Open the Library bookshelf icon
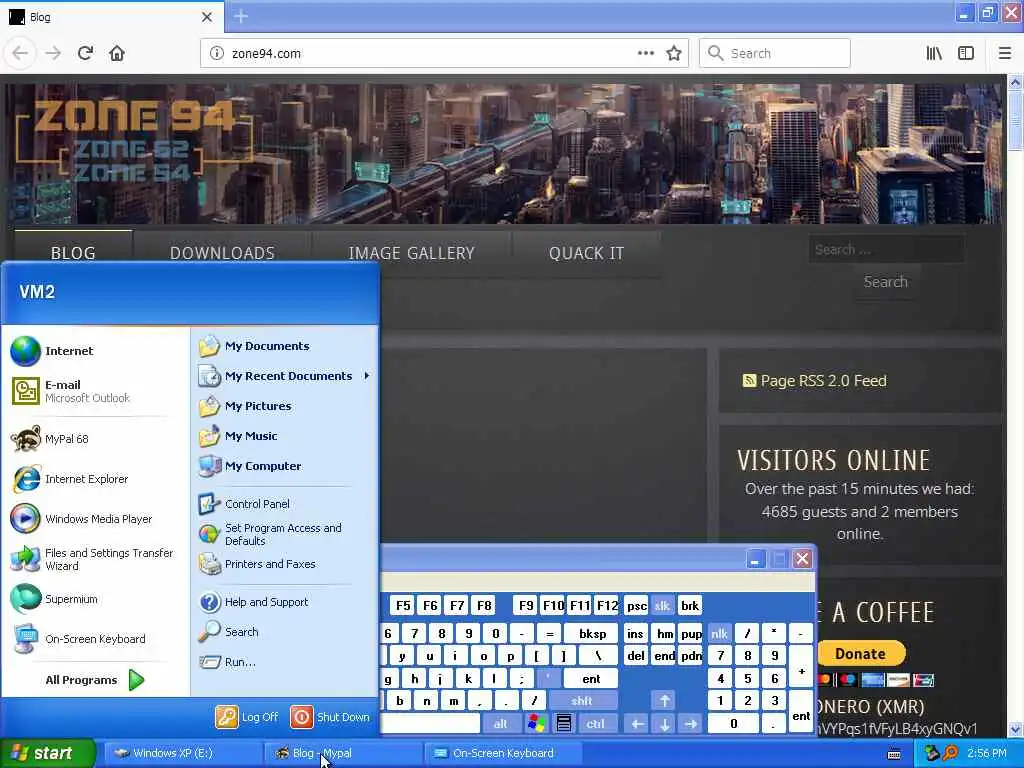Screen dimensions: 1024x768 pos(934,53)
